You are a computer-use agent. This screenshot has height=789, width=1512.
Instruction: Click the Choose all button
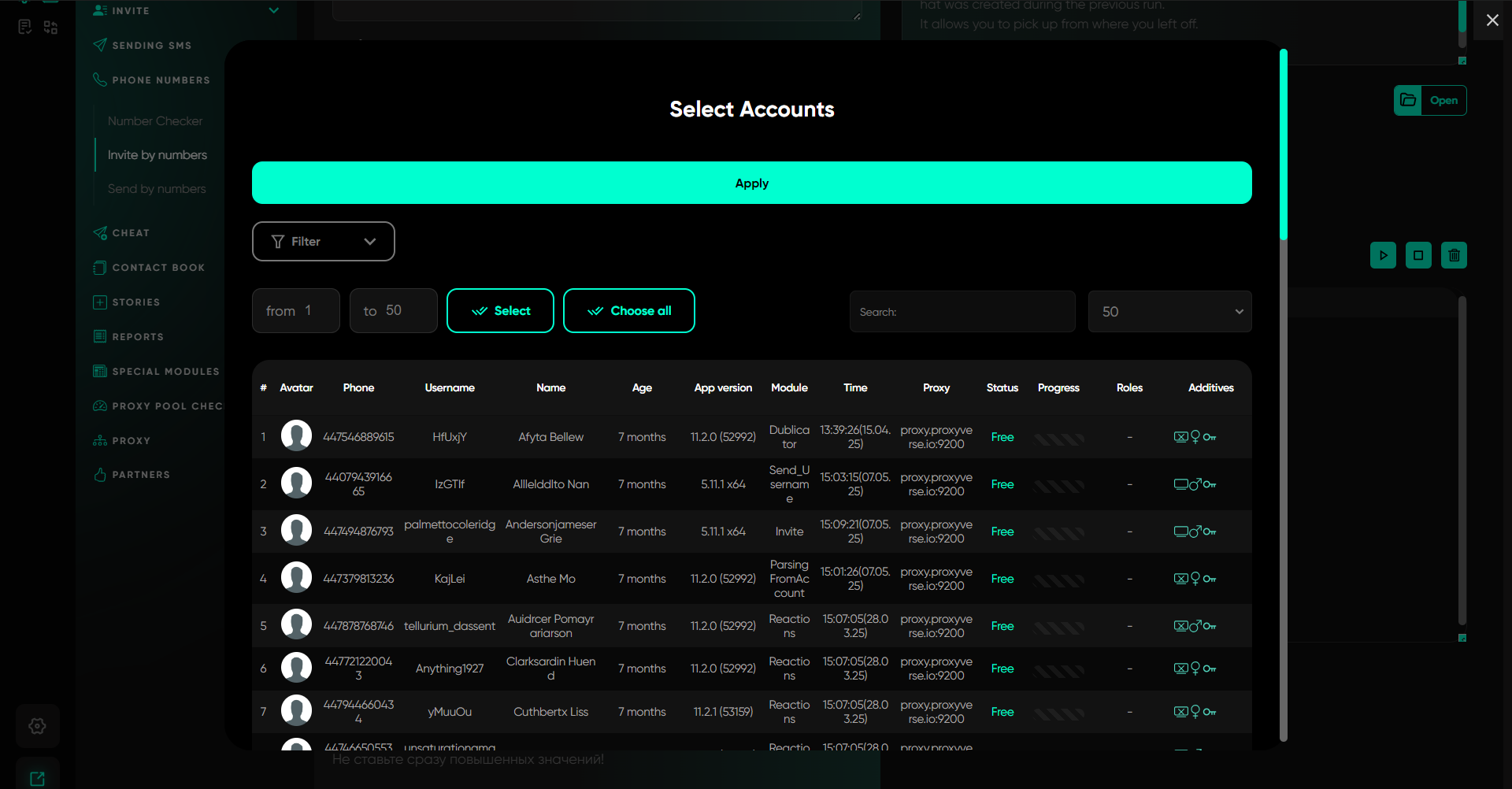point(628,311)
